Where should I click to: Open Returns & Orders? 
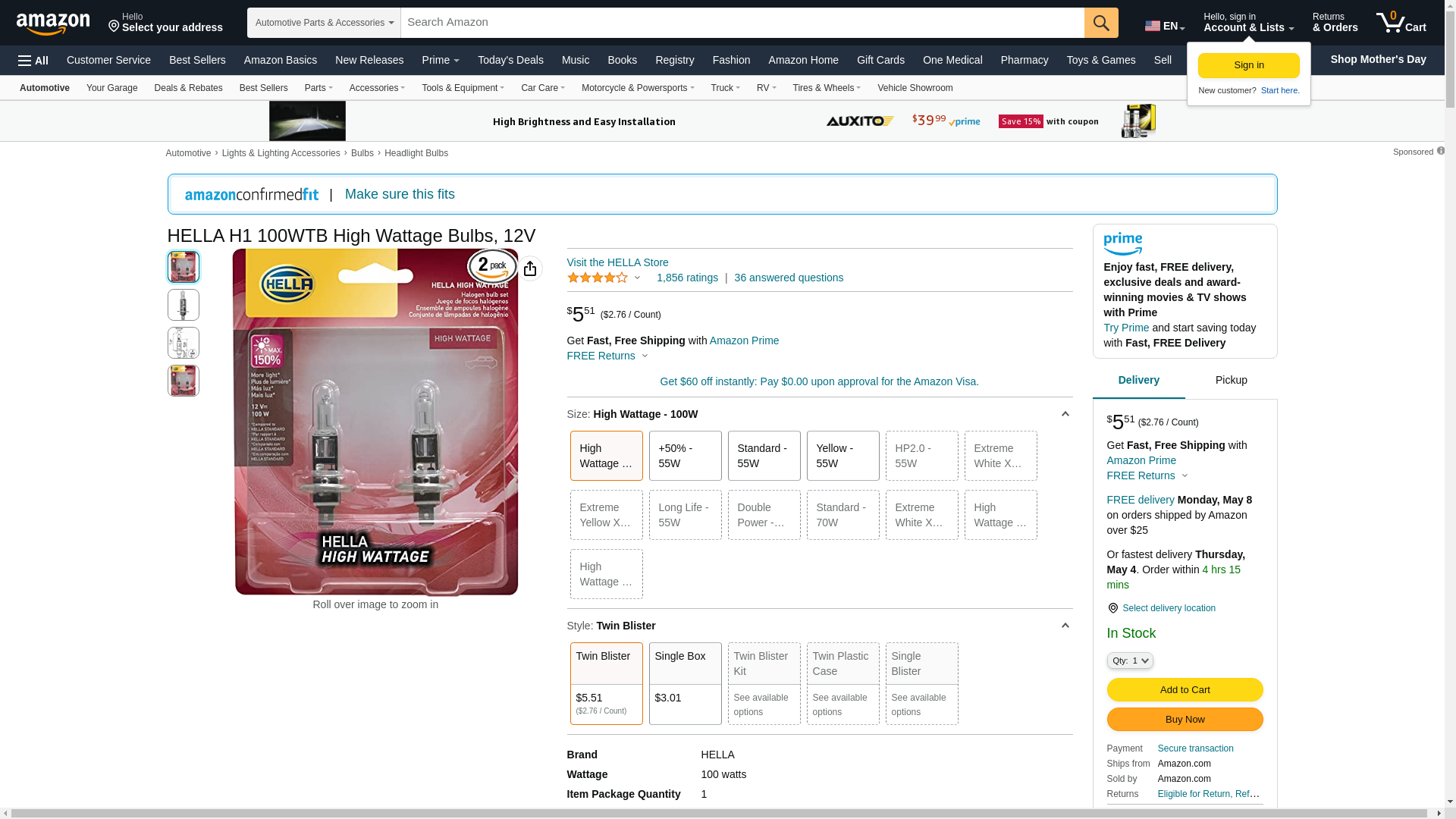tap(1335, 23)
